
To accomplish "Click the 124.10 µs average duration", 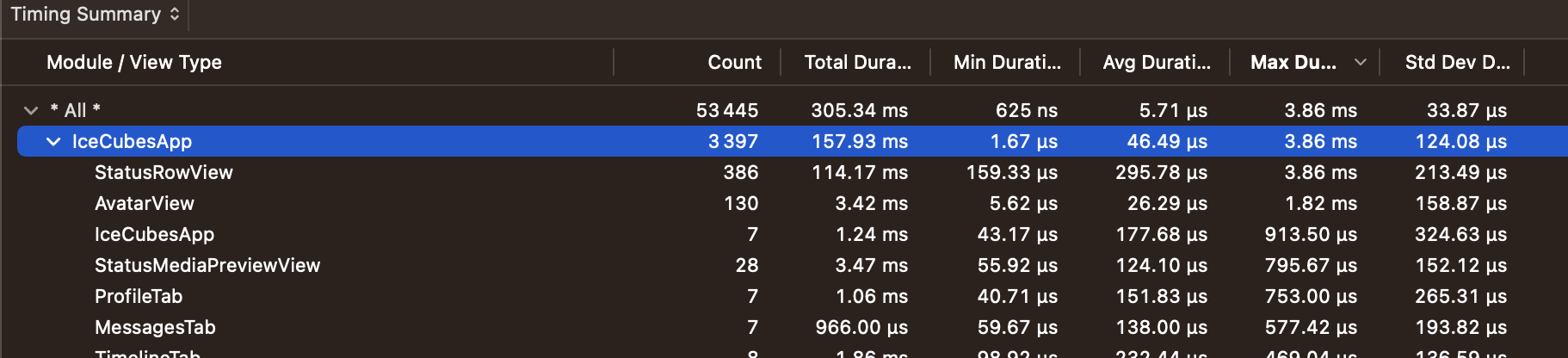I will click(x=1162, y=265).
